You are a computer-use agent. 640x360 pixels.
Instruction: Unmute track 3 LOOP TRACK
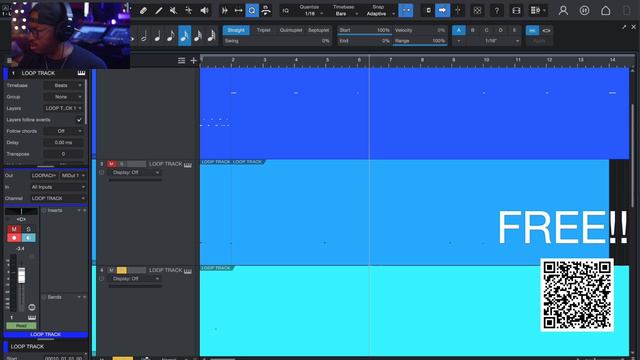tap(111, 164)
